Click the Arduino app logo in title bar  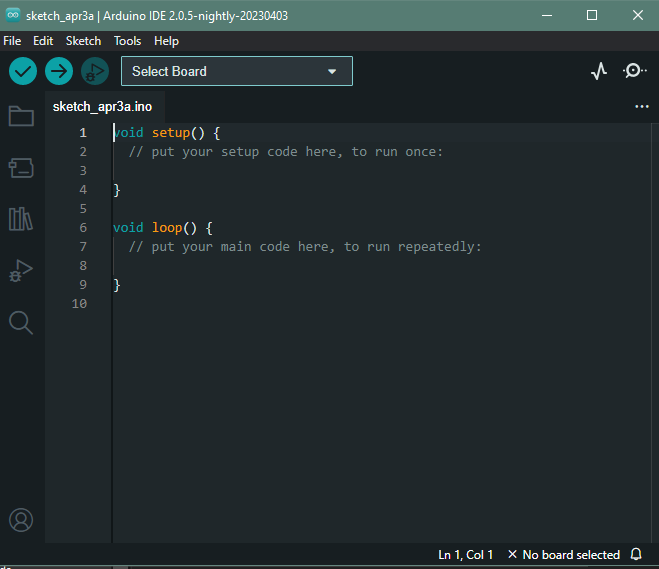13,16
